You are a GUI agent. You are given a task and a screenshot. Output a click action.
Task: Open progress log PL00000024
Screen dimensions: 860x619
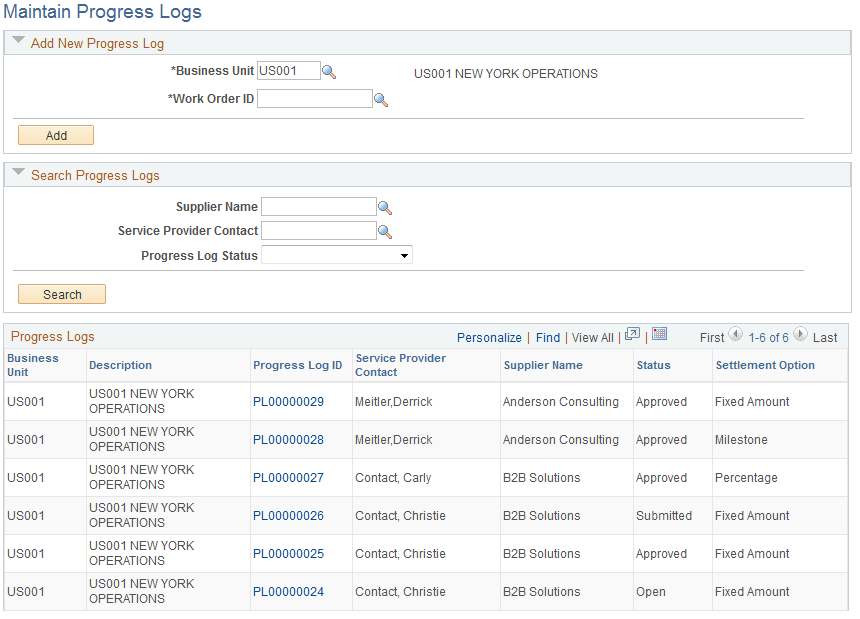[287, 591]
